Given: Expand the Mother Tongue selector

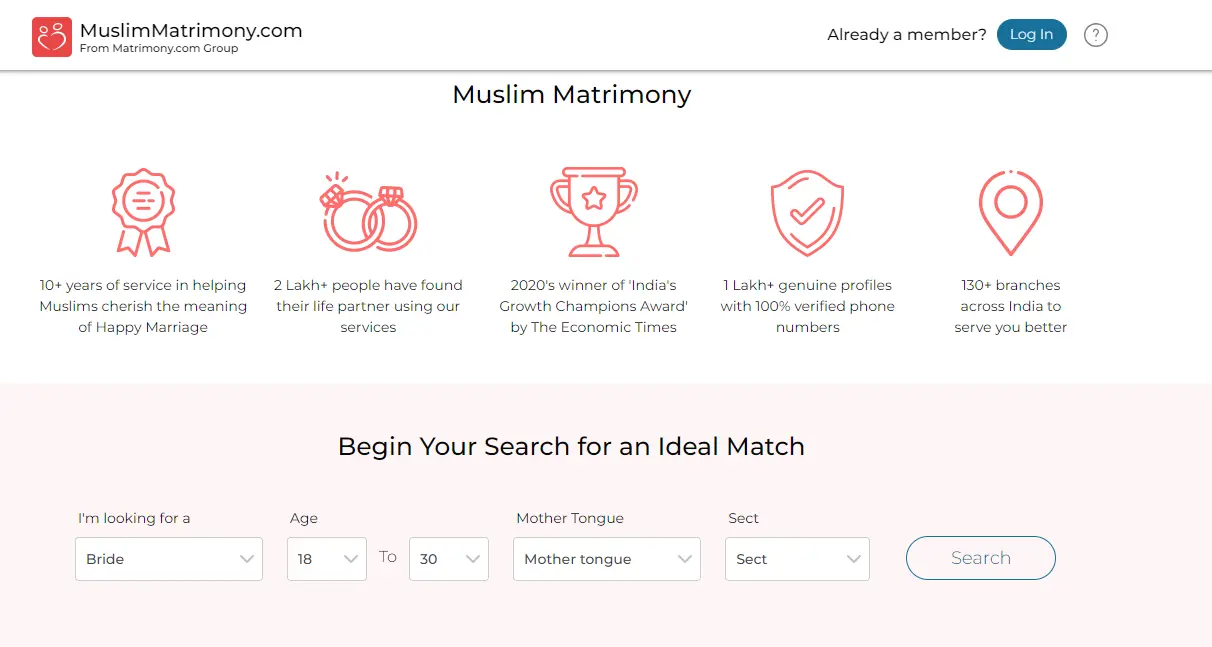Looking at the screenshot, I should click(606, 559).
